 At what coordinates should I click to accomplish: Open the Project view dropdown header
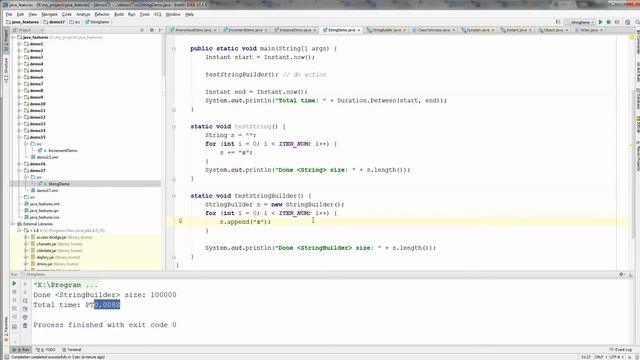pyautogui.click(x=27, y=30)
